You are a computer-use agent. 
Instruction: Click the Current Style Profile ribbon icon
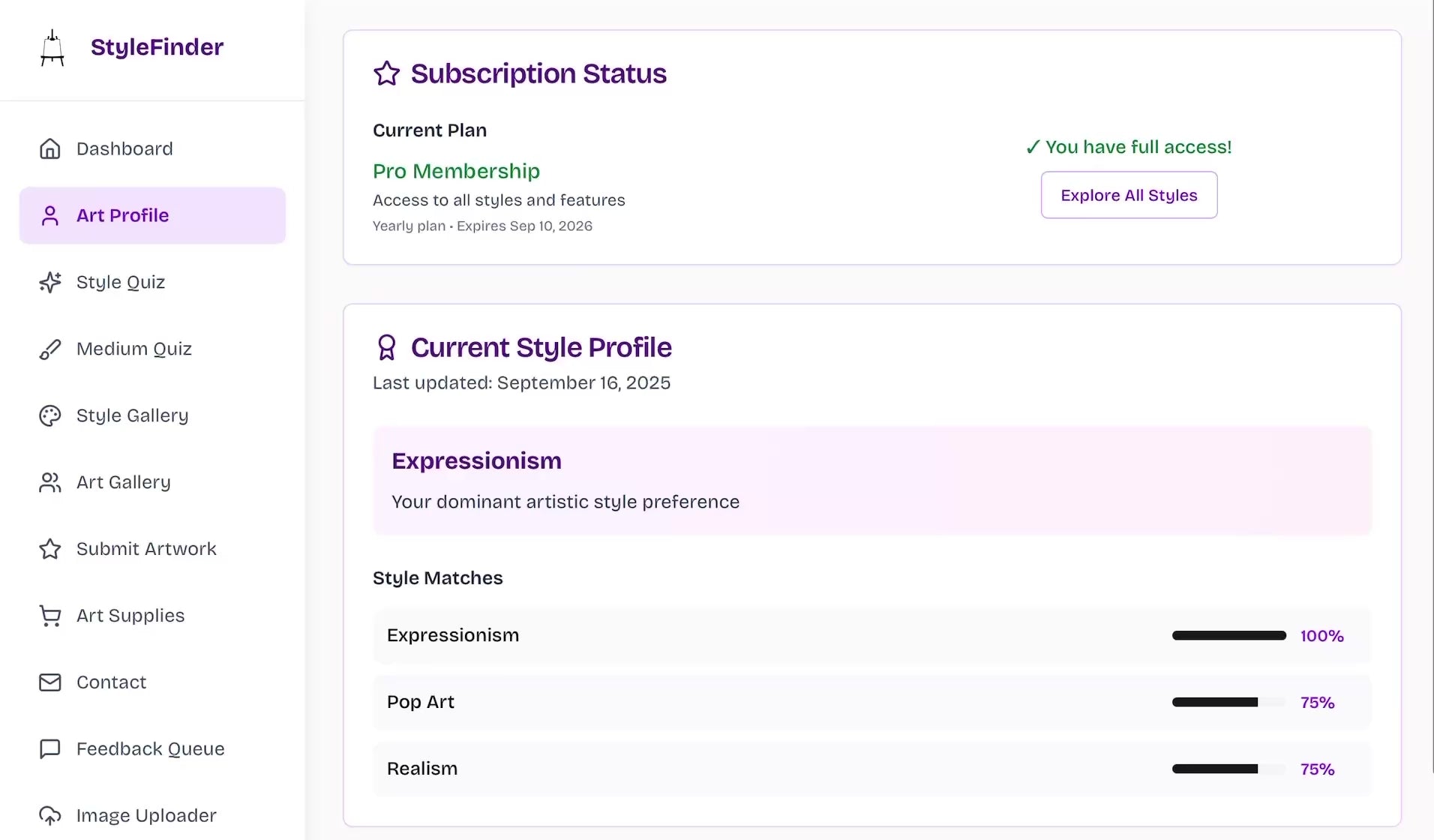coord(387,347)
